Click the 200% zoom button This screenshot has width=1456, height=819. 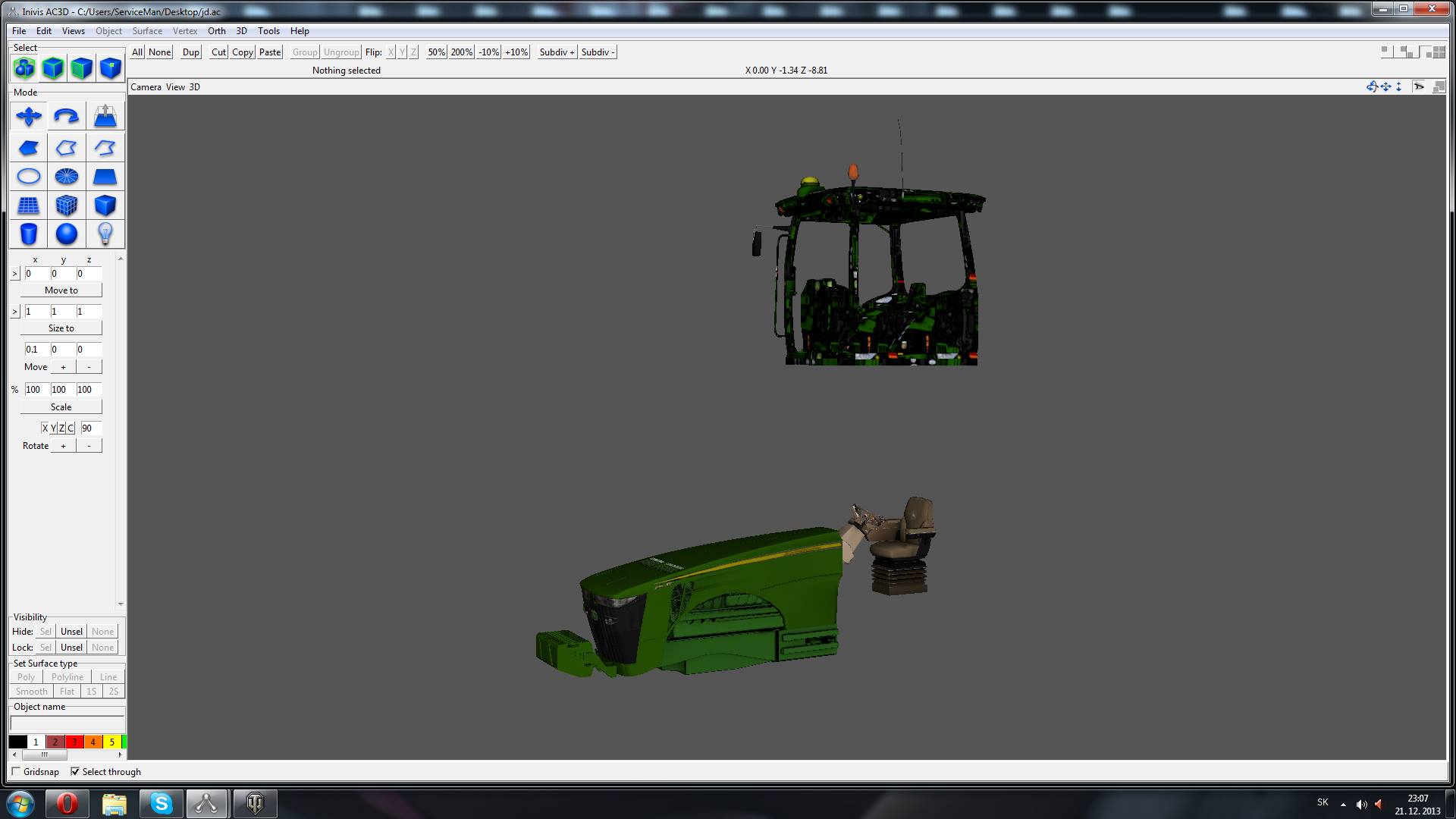click(x=462, y=52)
